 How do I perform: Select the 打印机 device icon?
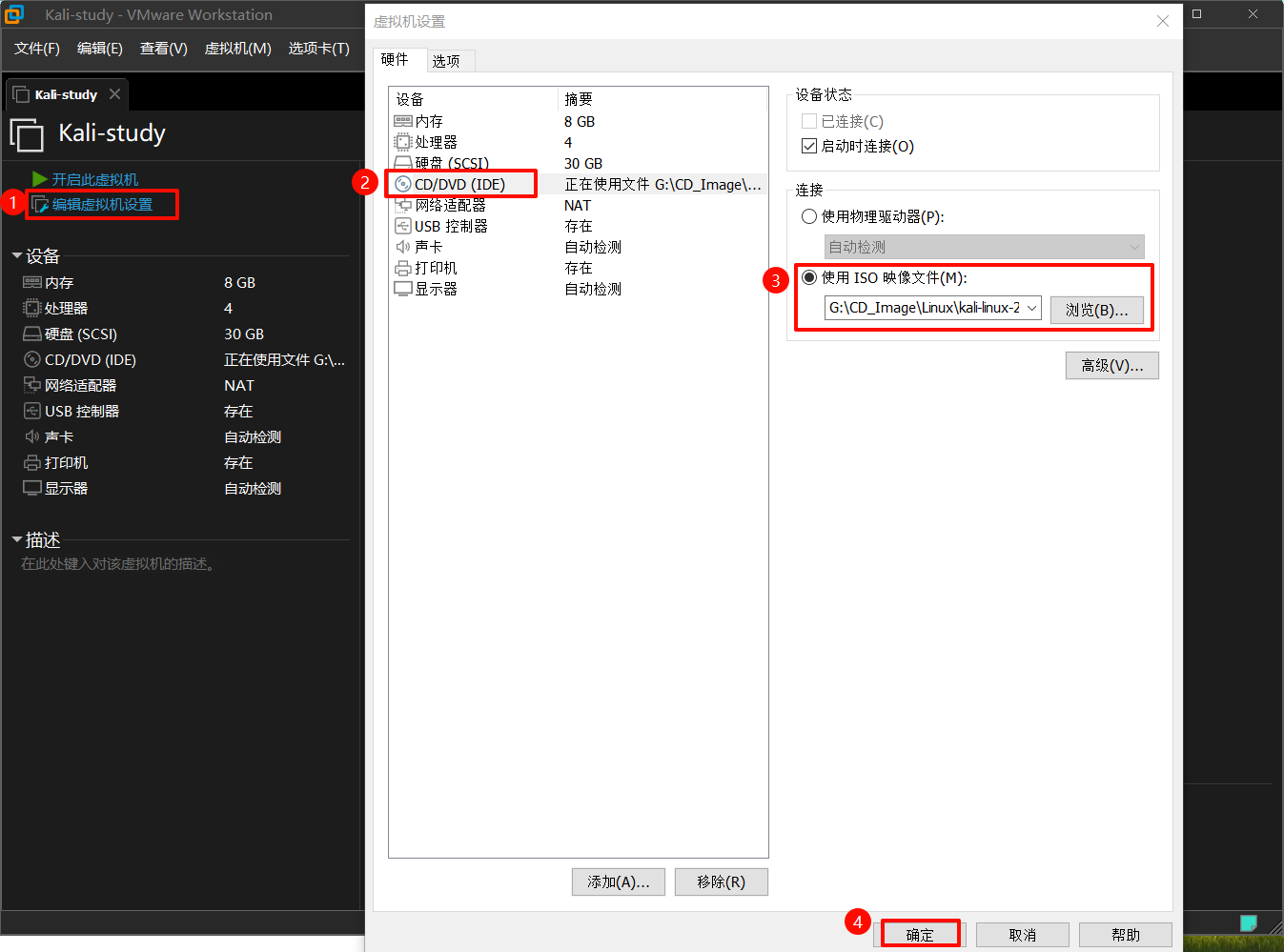(405, 268)
